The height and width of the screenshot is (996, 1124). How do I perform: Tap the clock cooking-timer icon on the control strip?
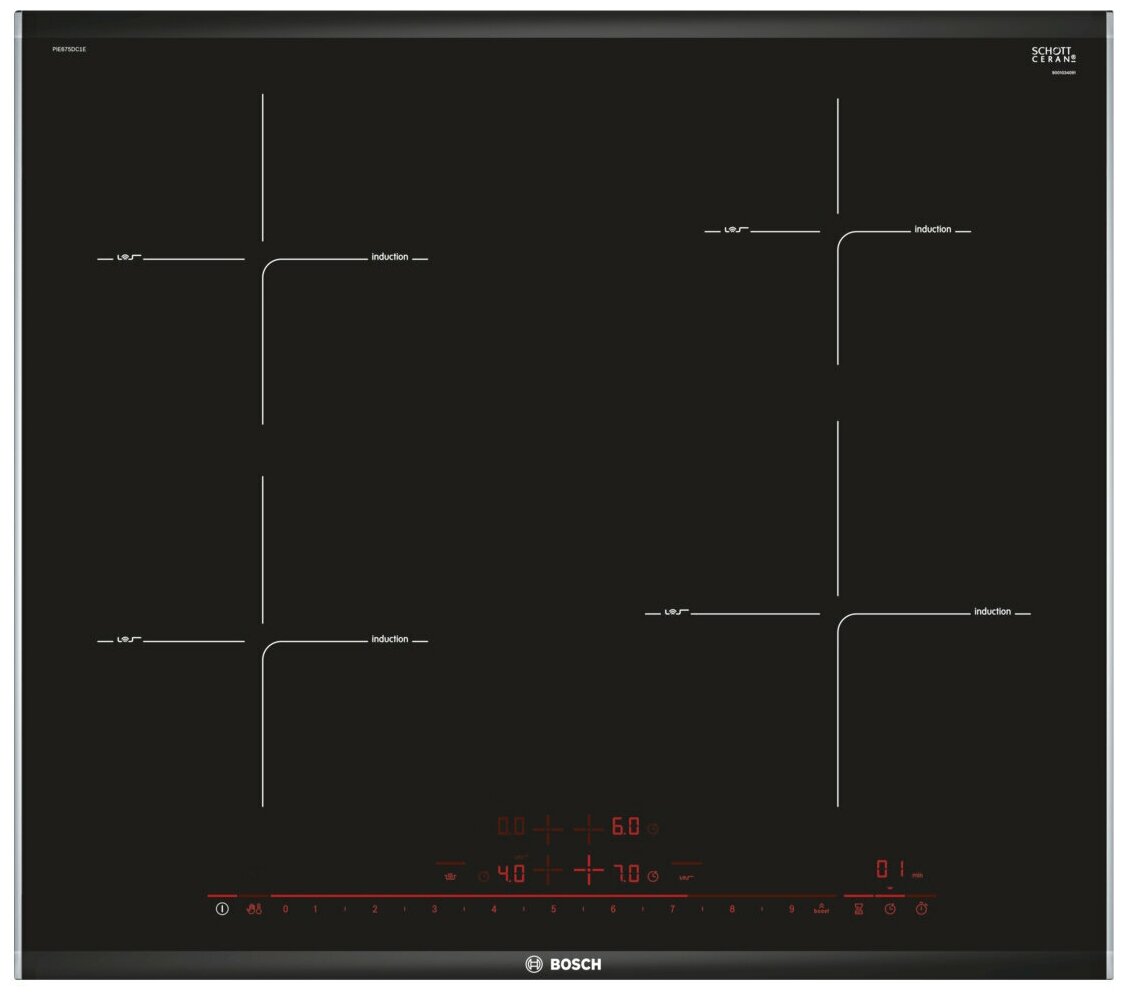[x=890, y=909]
